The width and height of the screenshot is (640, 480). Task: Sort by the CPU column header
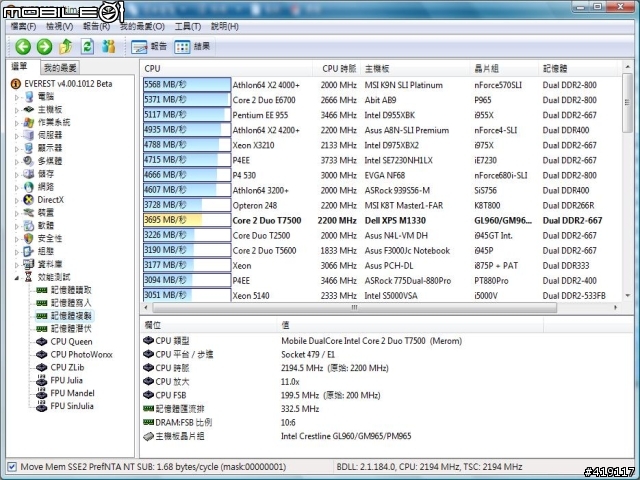(x=227, y=69)
